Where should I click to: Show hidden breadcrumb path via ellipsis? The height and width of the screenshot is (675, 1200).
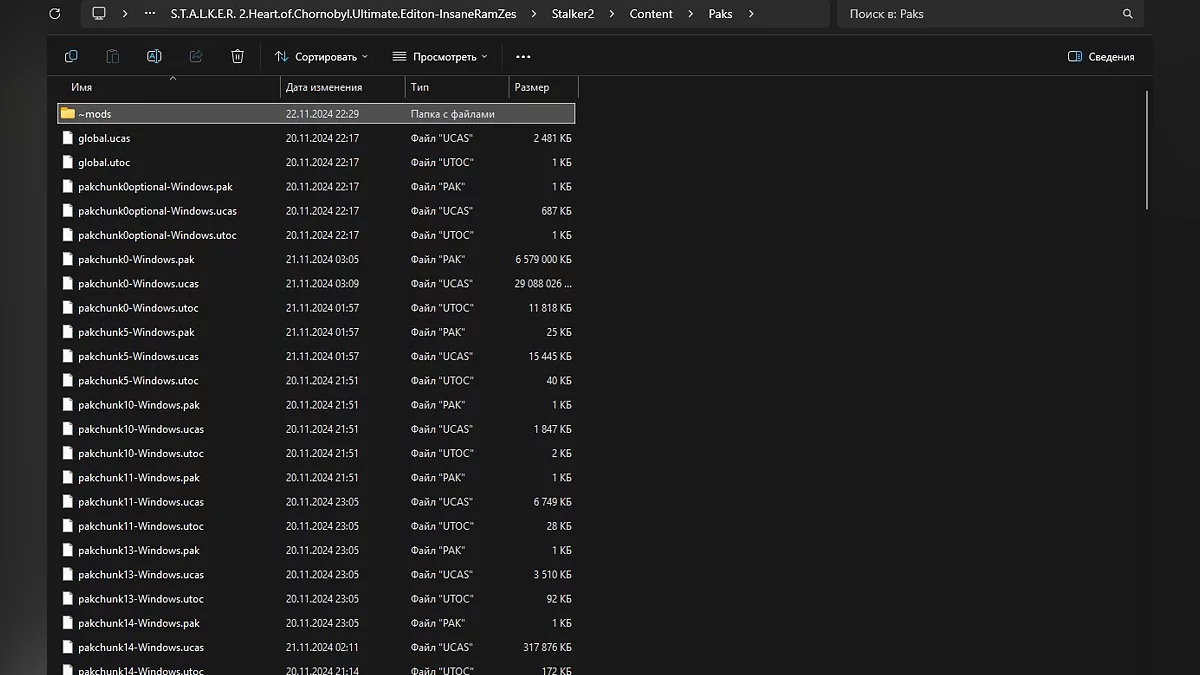click(150, 14)
